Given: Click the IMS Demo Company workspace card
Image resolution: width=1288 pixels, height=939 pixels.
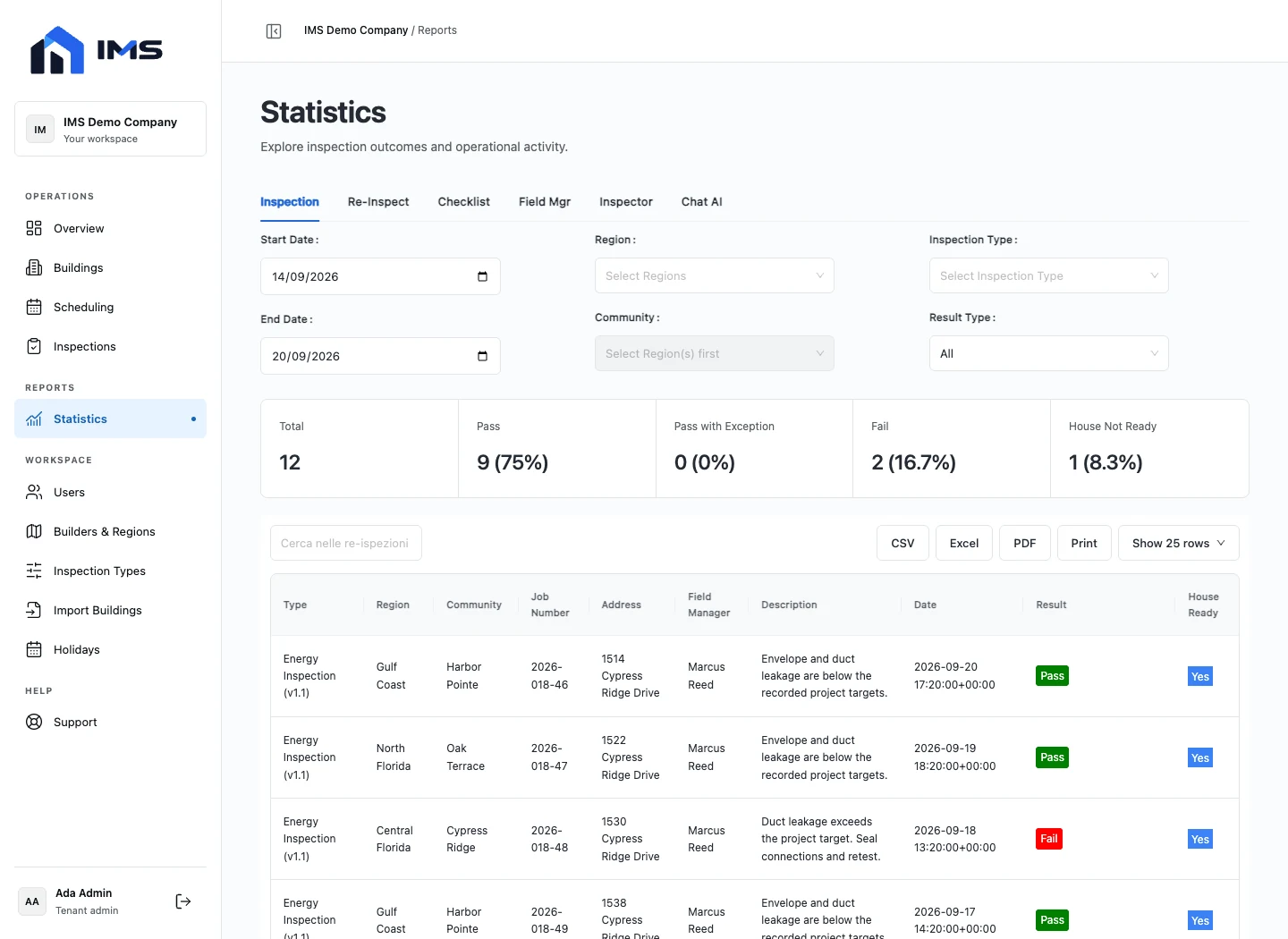Looking at the screenshot, I should 110,129.
